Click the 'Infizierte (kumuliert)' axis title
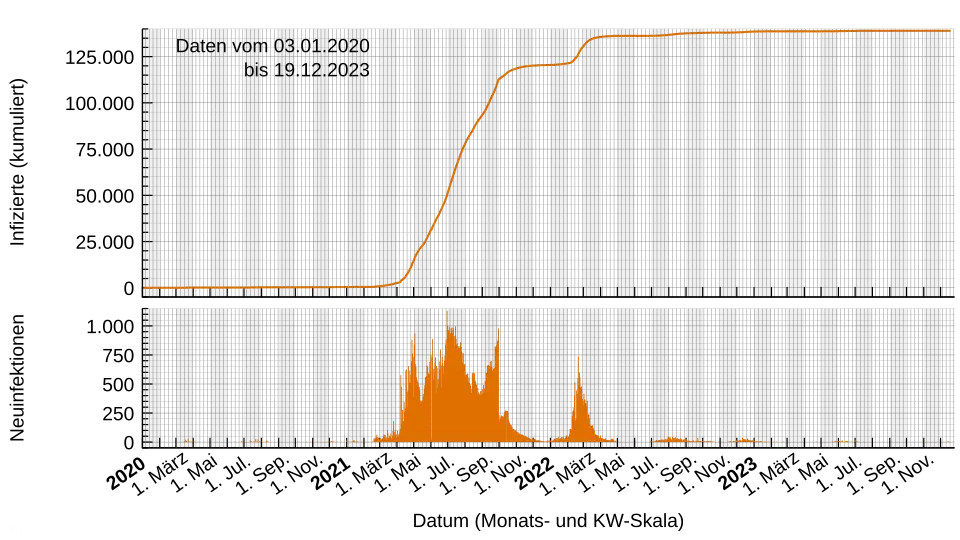 point(17,162)
